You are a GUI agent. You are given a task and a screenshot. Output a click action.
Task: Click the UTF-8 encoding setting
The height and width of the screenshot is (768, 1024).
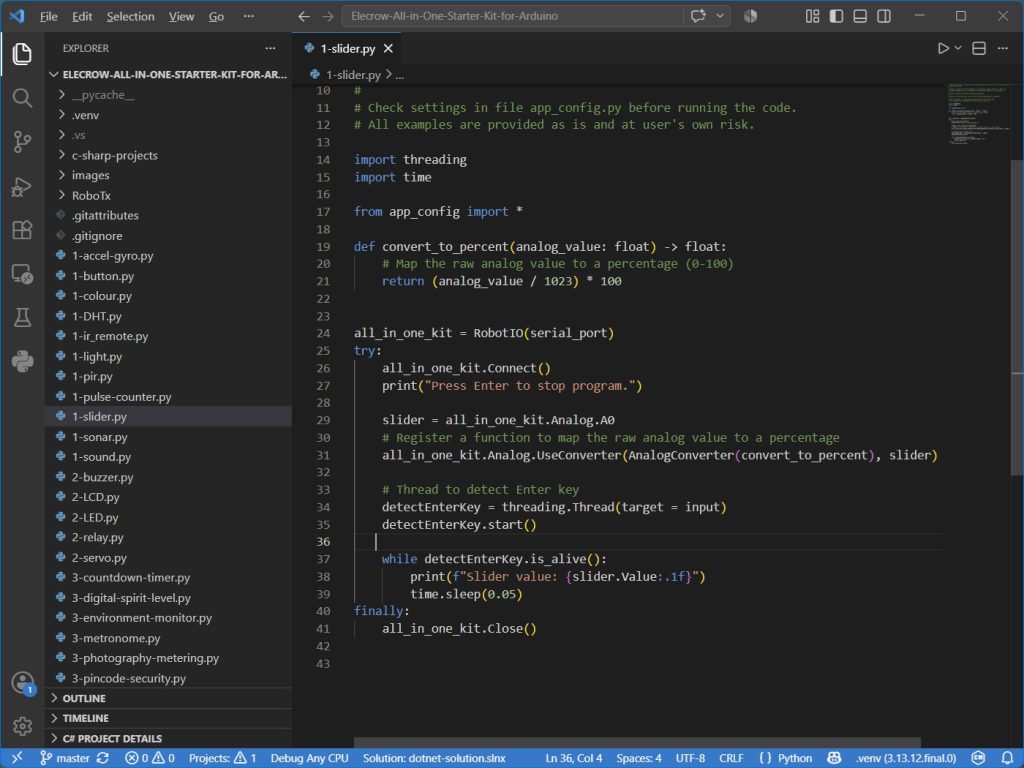point(690,758)
